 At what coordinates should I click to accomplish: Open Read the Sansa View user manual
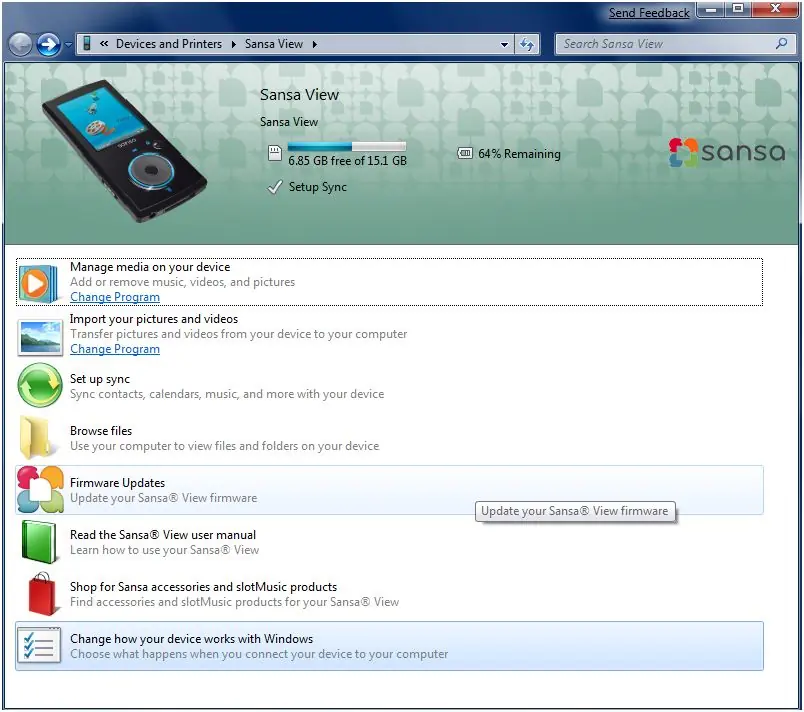click(389, 542)
